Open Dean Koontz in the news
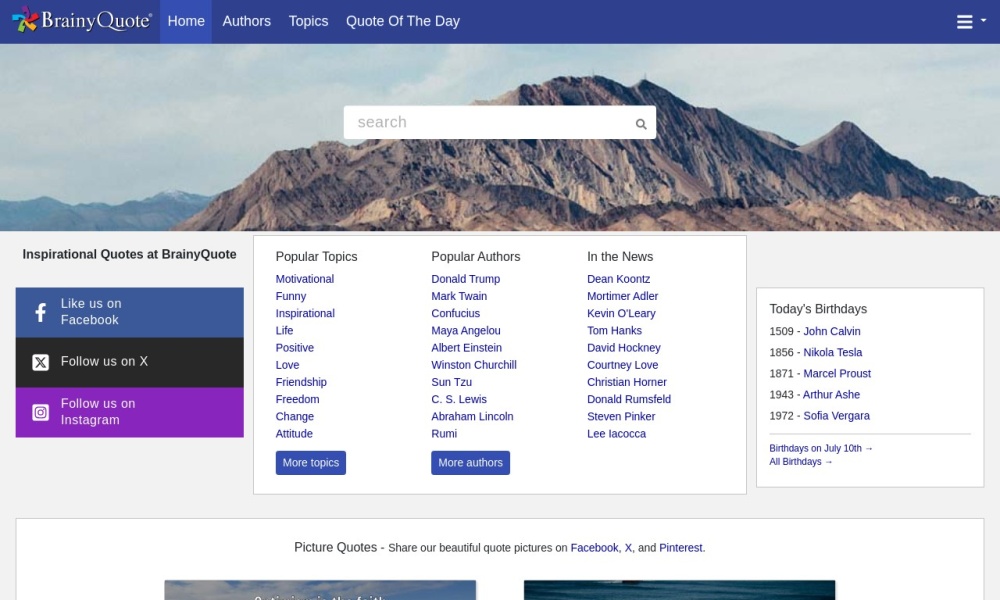Viewport: 1000px width, 600px height. 619,279
